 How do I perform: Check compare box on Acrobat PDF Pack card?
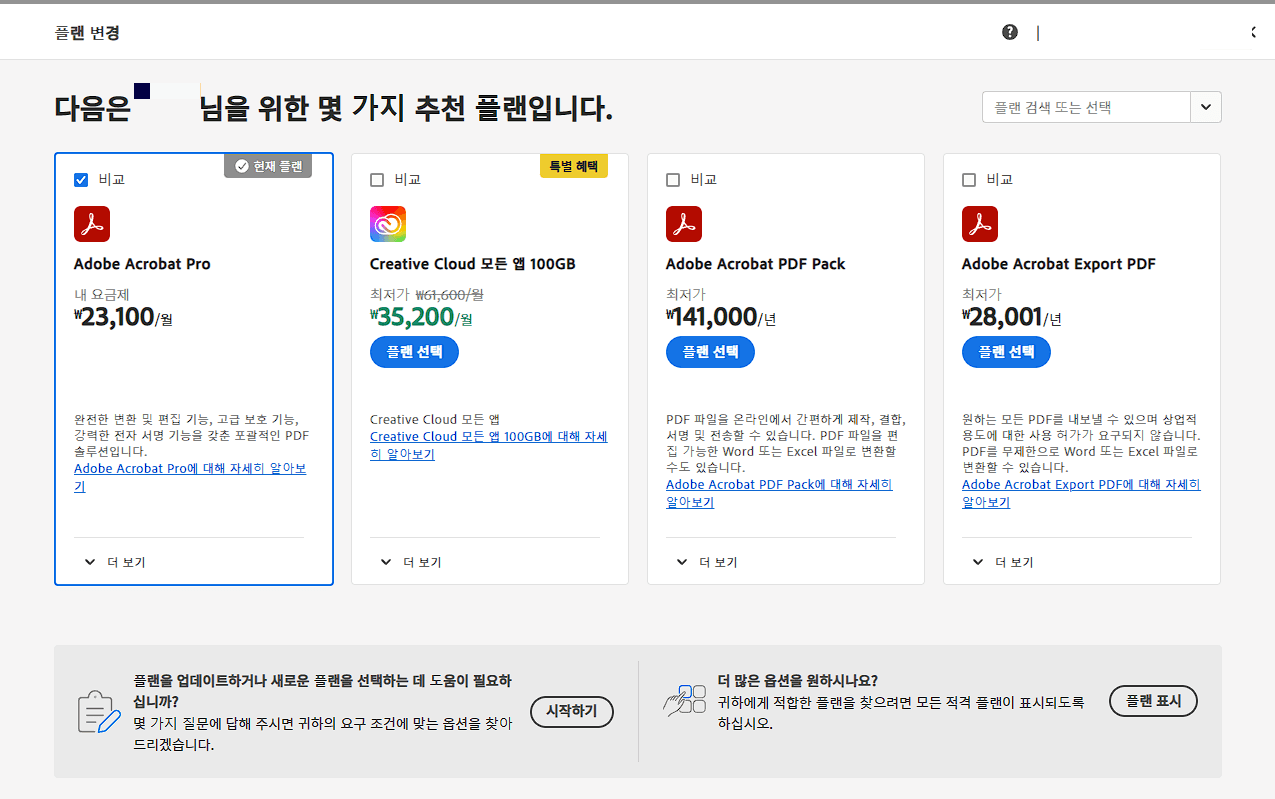(673, 180)
